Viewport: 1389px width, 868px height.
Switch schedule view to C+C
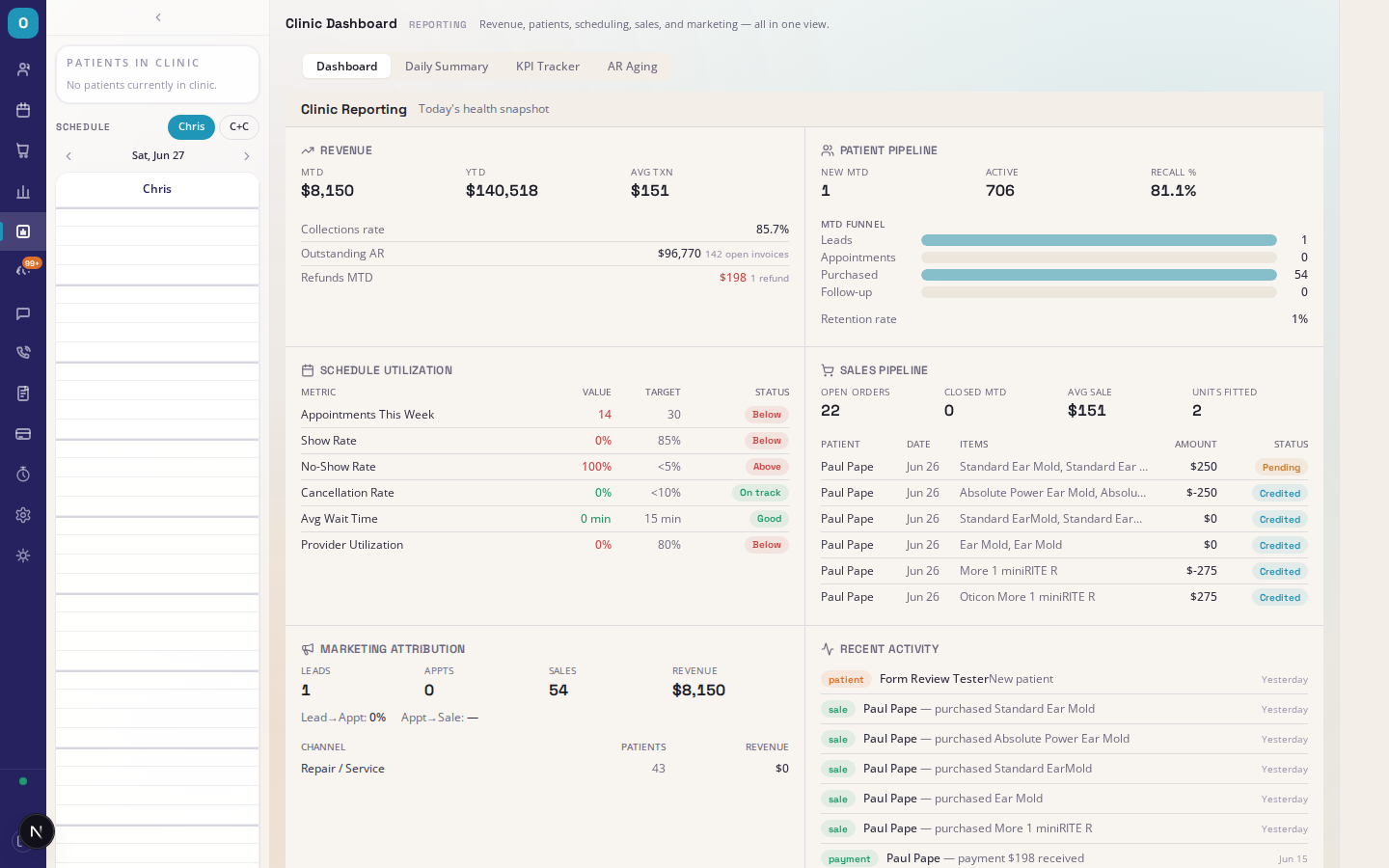coord(239,127)
